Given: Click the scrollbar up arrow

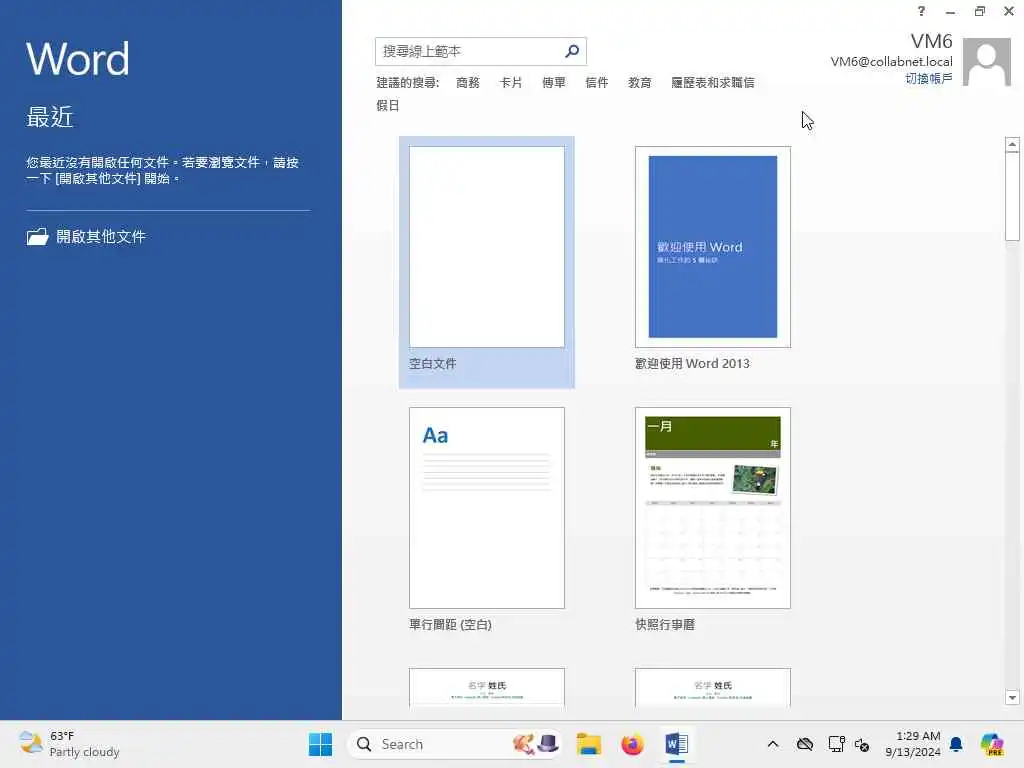Looking at the screenshot, I should pyautogui.click(x=1012, y=144).
